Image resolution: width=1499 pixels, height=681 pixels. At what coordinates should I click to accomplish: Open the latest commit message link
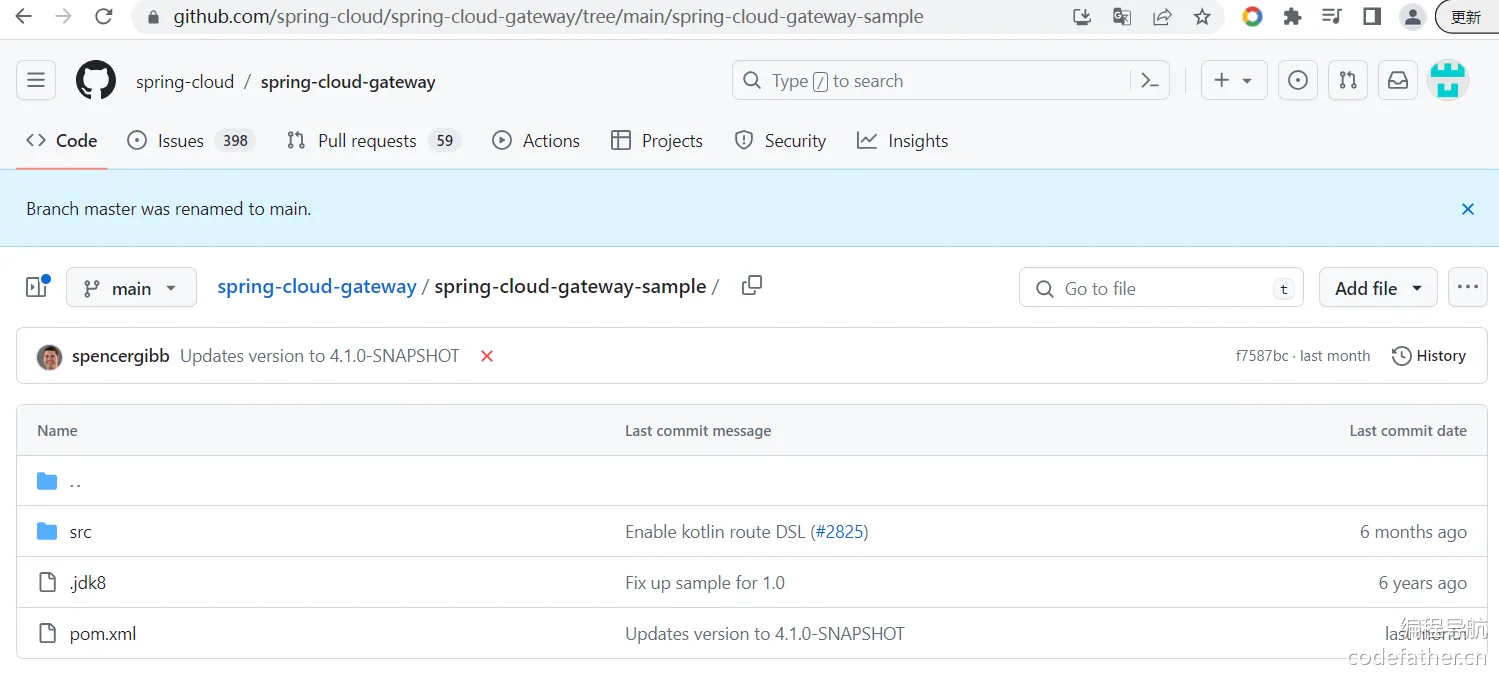click(x=319, y=356)
